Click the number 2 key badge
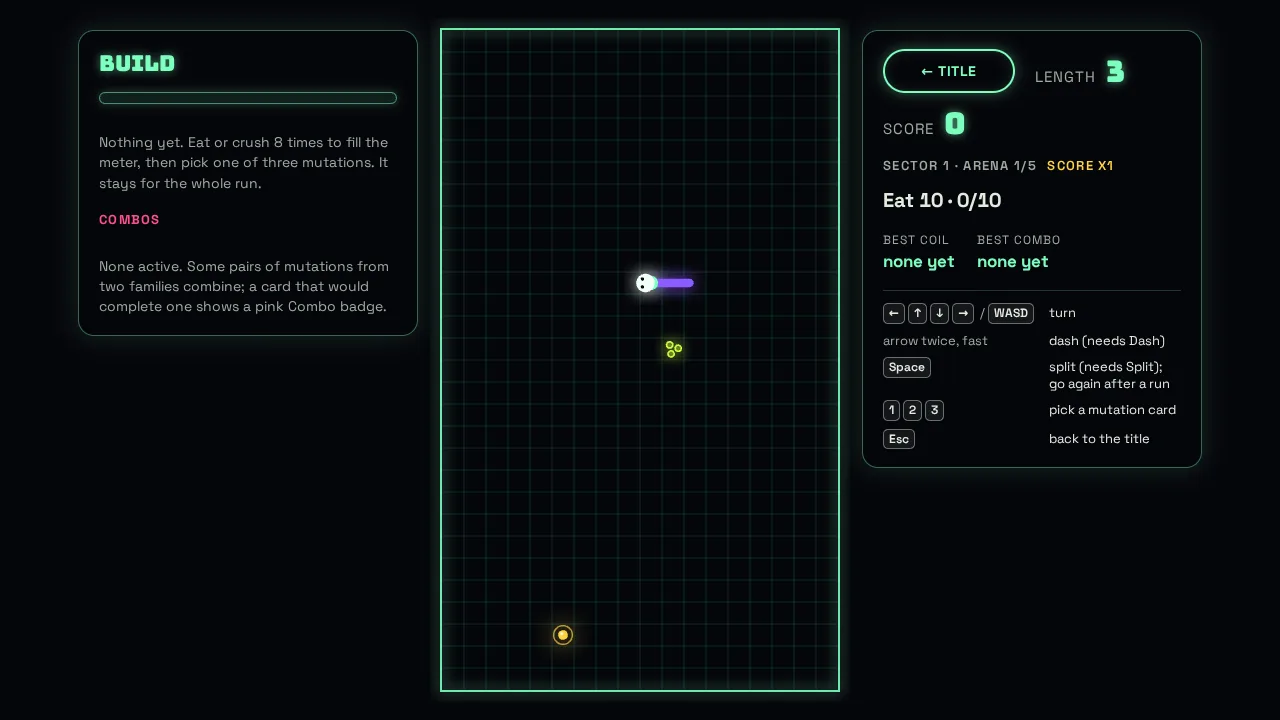 (913, 410)
